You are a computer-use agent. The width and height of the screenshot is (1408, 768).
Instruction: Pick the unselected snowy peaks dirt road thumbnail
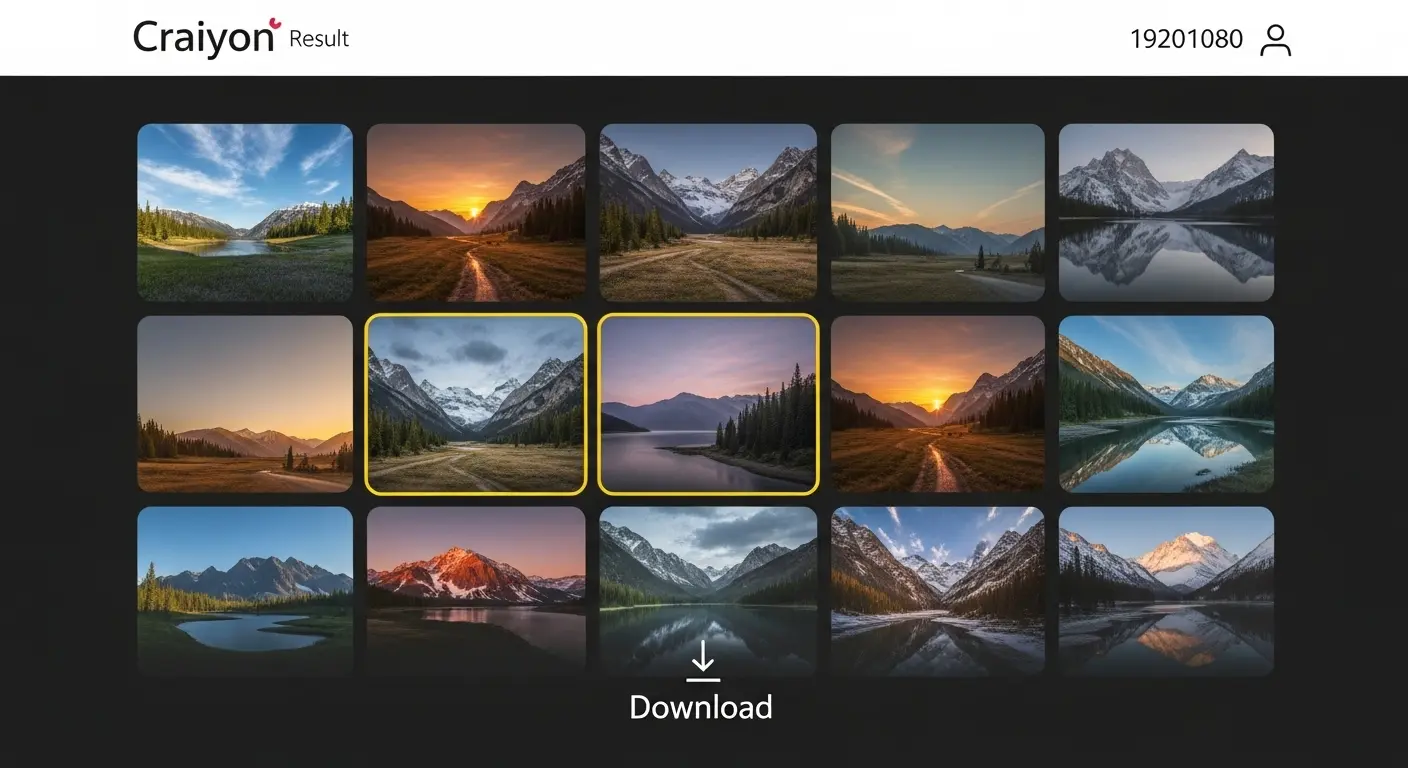point(708,212)
